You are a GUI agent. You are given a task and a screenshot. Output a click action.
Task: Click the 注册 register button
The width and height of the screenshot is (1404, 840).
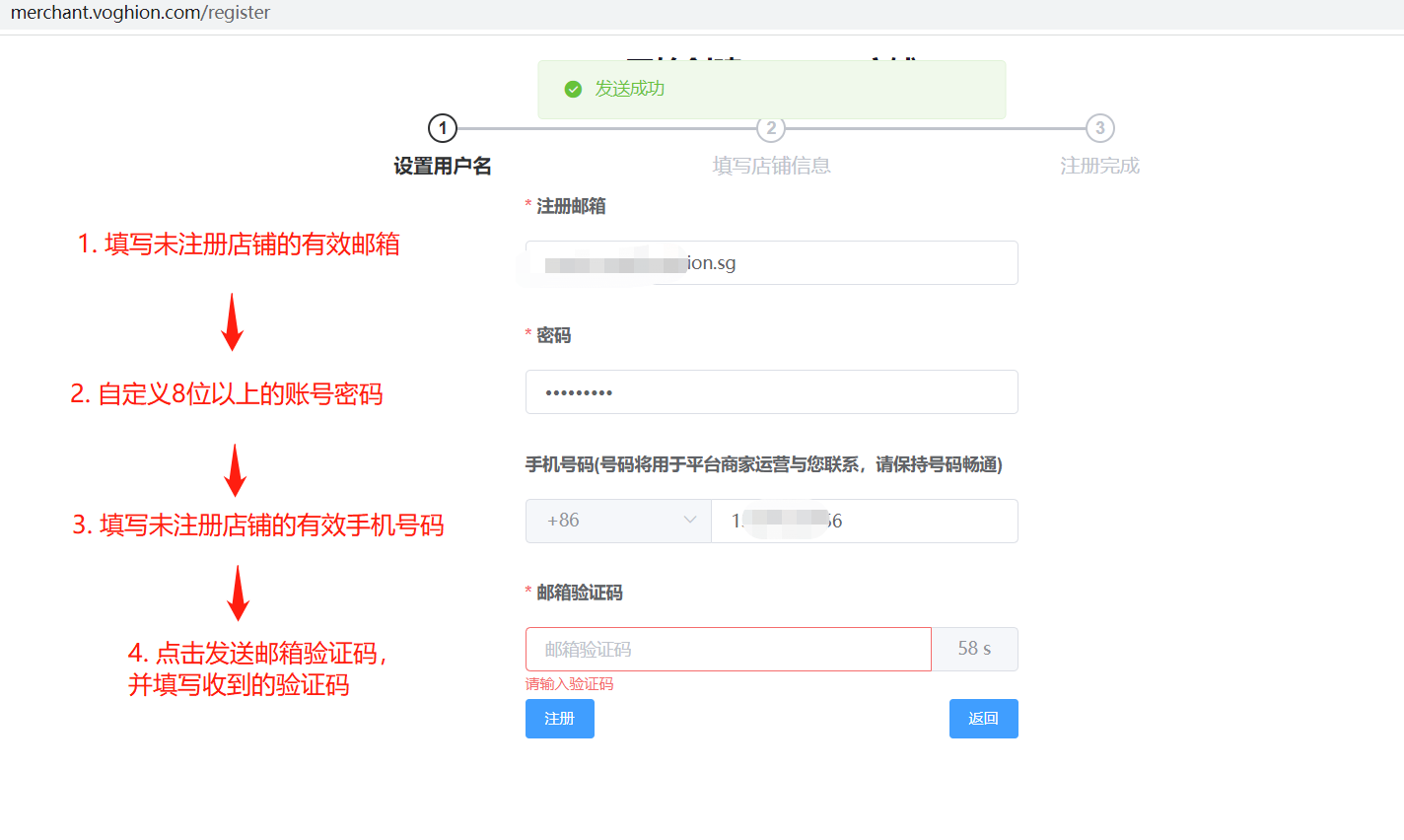pos(559,719)
